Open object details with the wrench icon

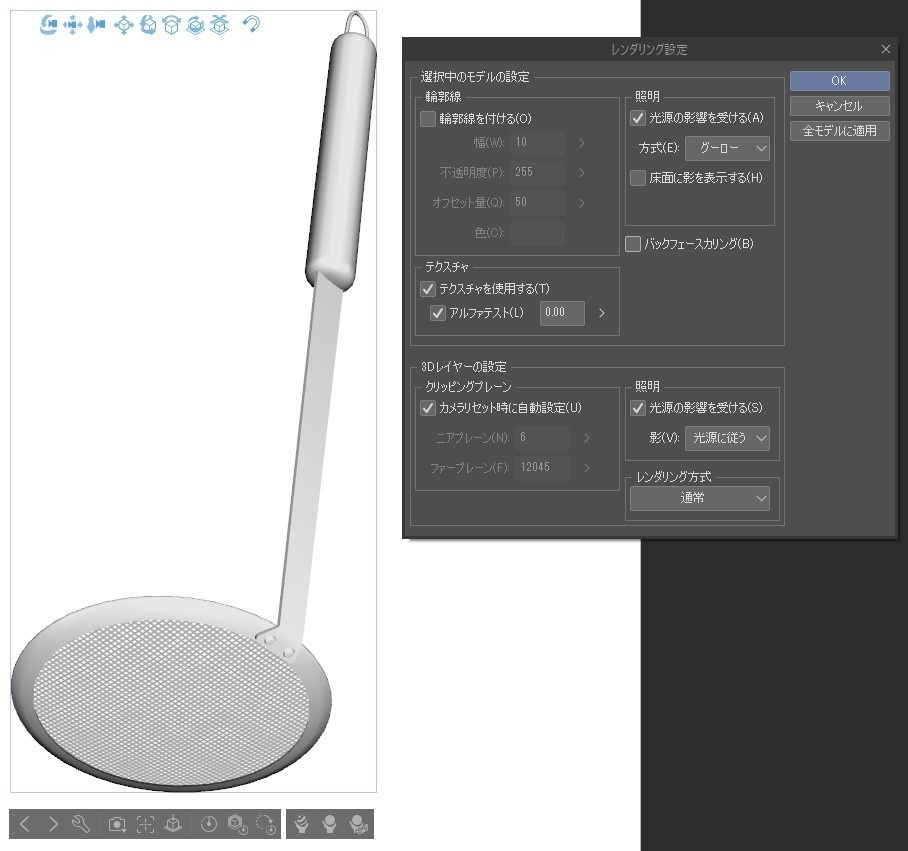point(80,824)
